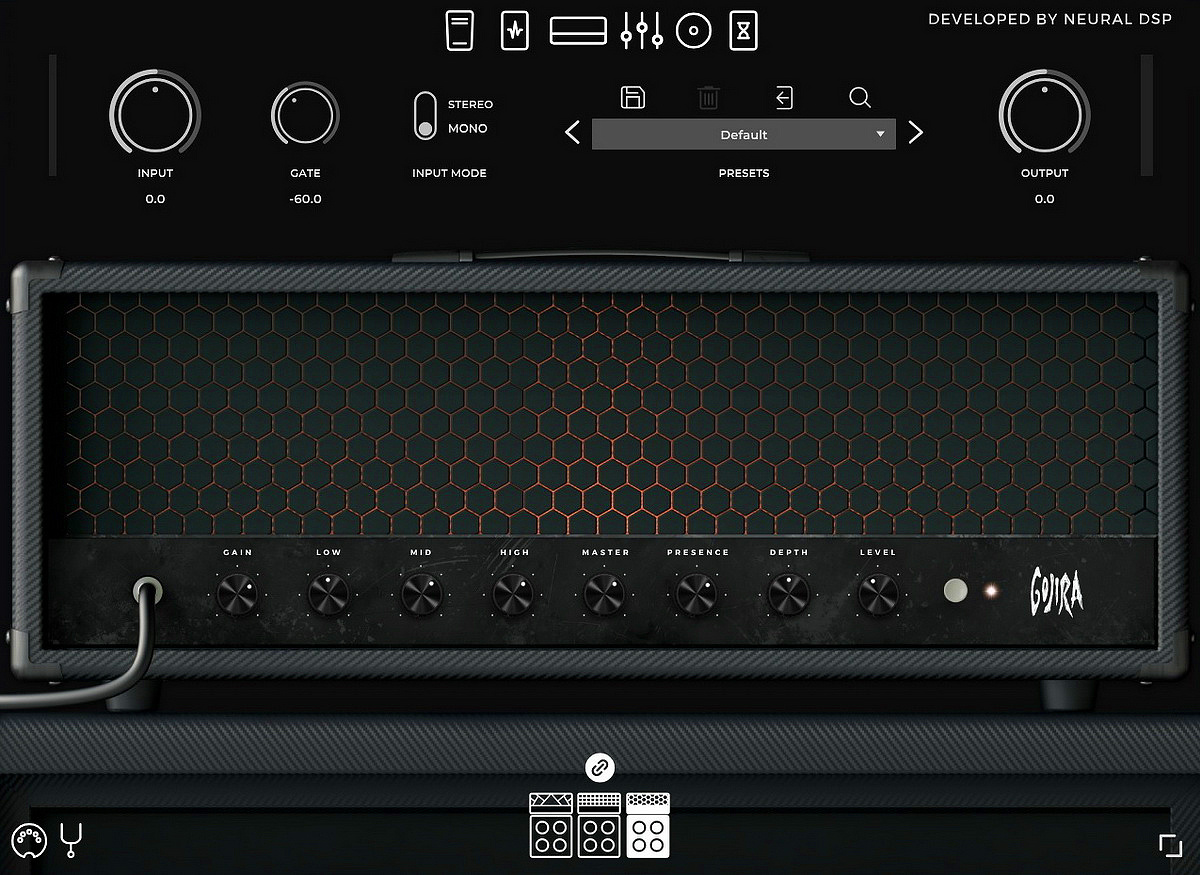This screenshot has width=1200, height=875.
Task: Click the HIGH knob on the amp
Action: click(x=514, y=595)
